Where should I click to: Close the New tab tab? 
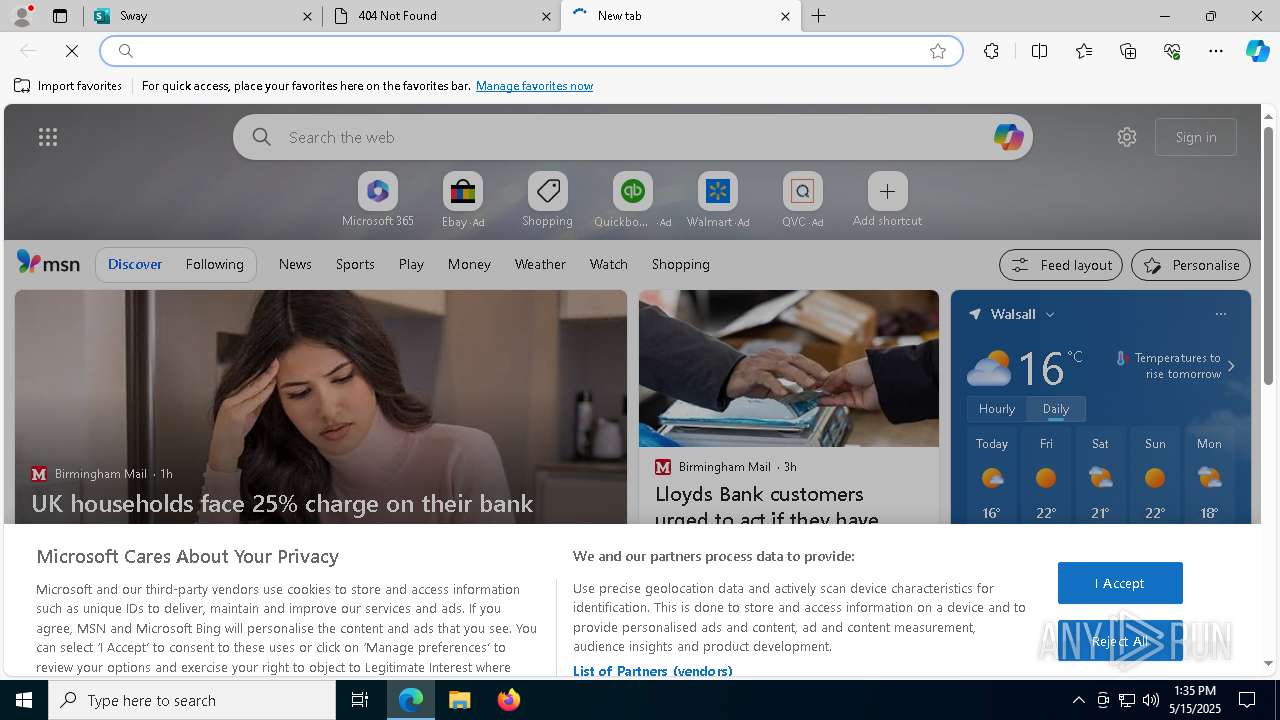coord(785,16)
